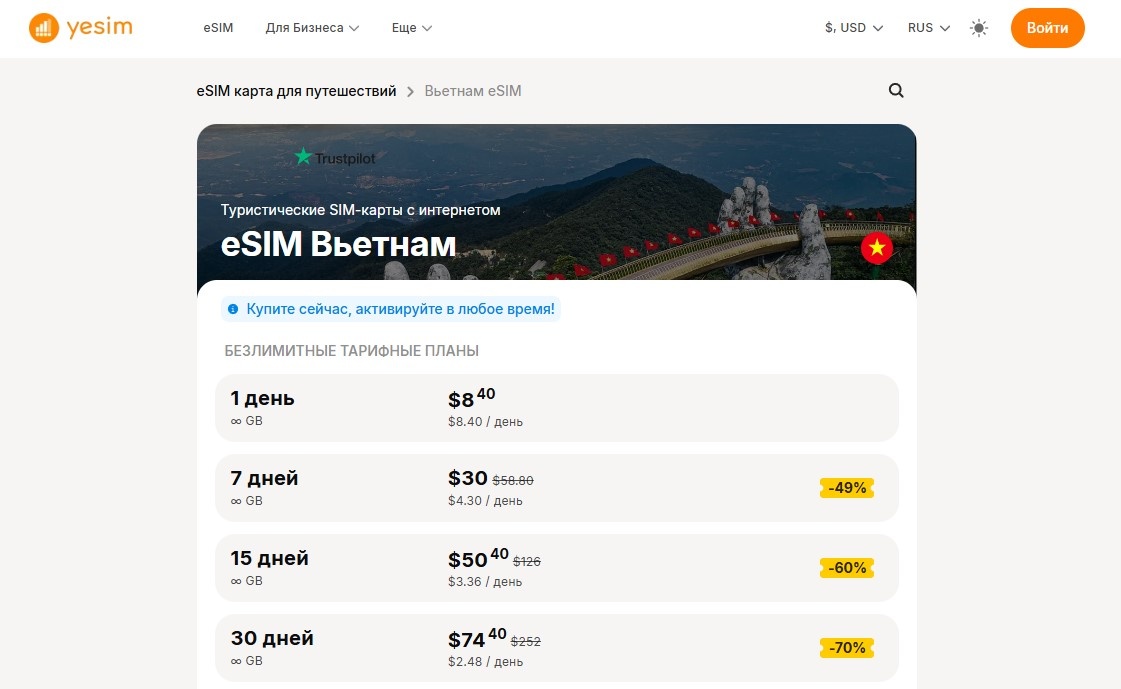The height and width of the screenshot is (689, 1121).
Task: Open the Для Бизнеса dropdown
Action: [x=311, y=28]
